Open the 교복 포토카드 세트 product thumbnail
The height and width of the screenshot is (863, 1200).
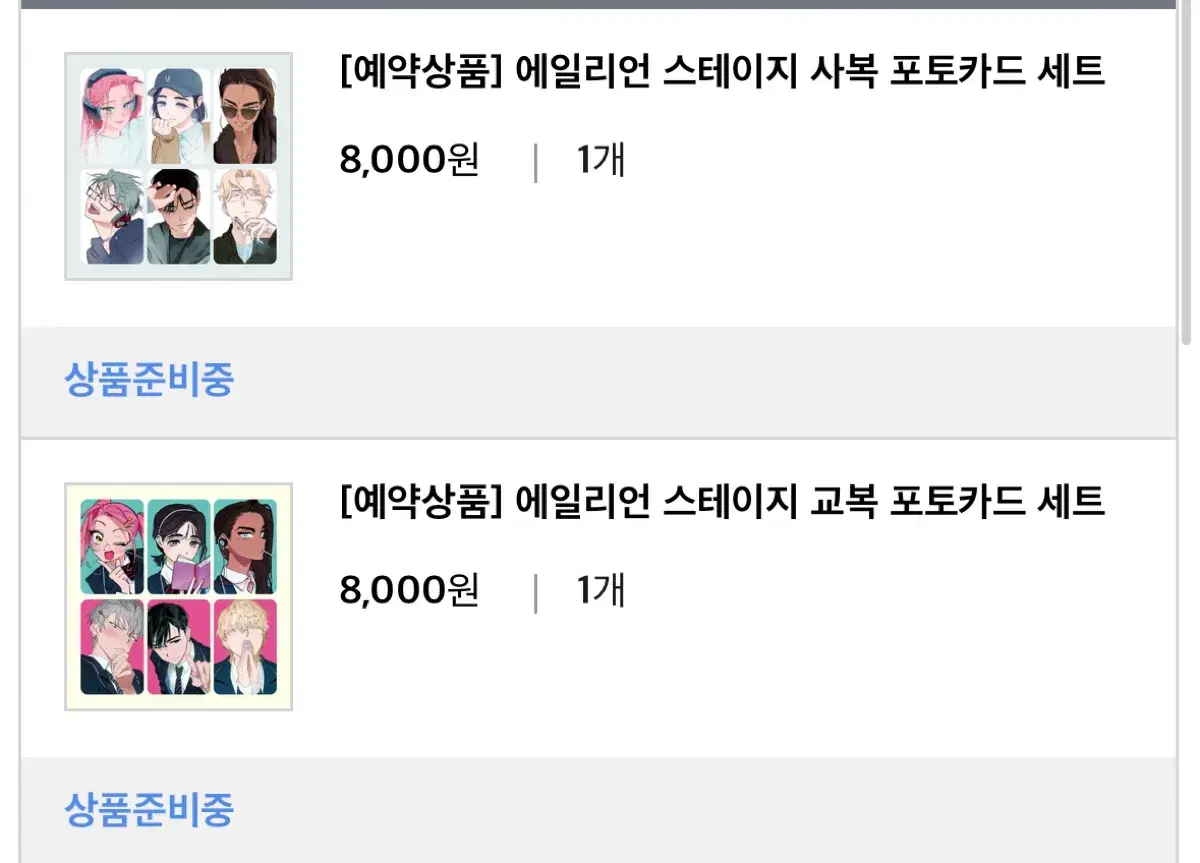[x=178, y=597]
